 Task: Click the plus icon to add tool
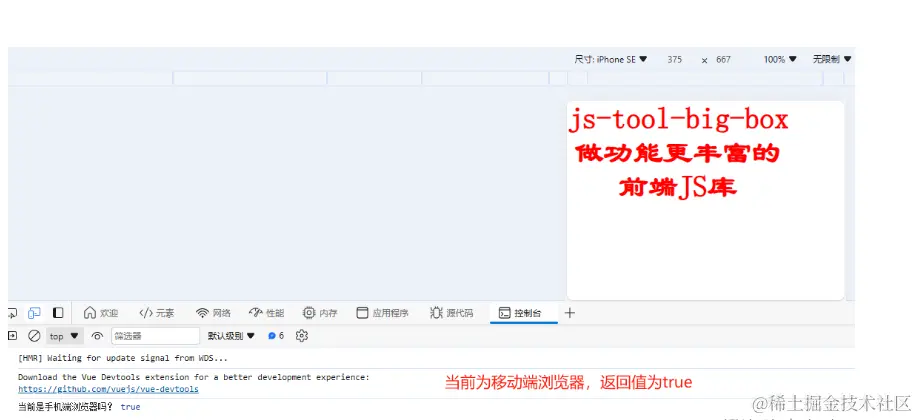(x=570, y=313)
